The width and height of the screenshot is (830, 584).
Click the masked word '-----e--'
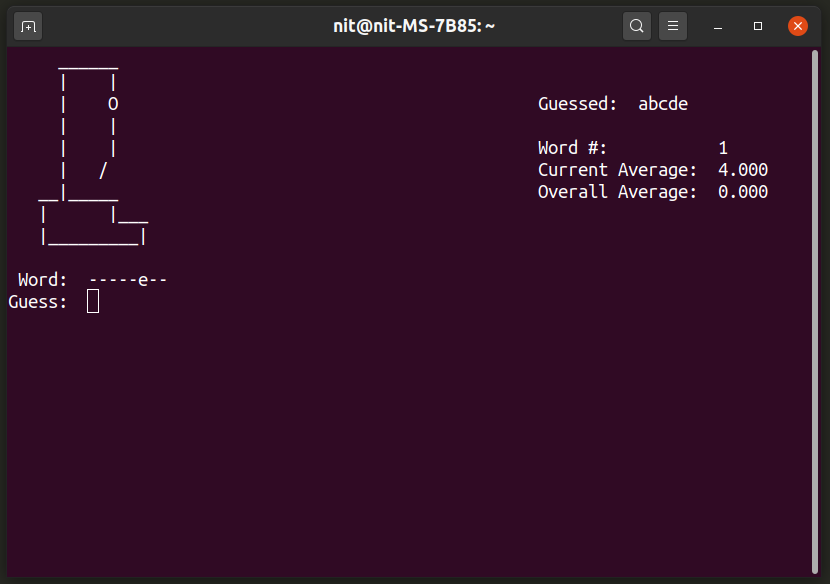pyautogui.click(x=128, y=280)
